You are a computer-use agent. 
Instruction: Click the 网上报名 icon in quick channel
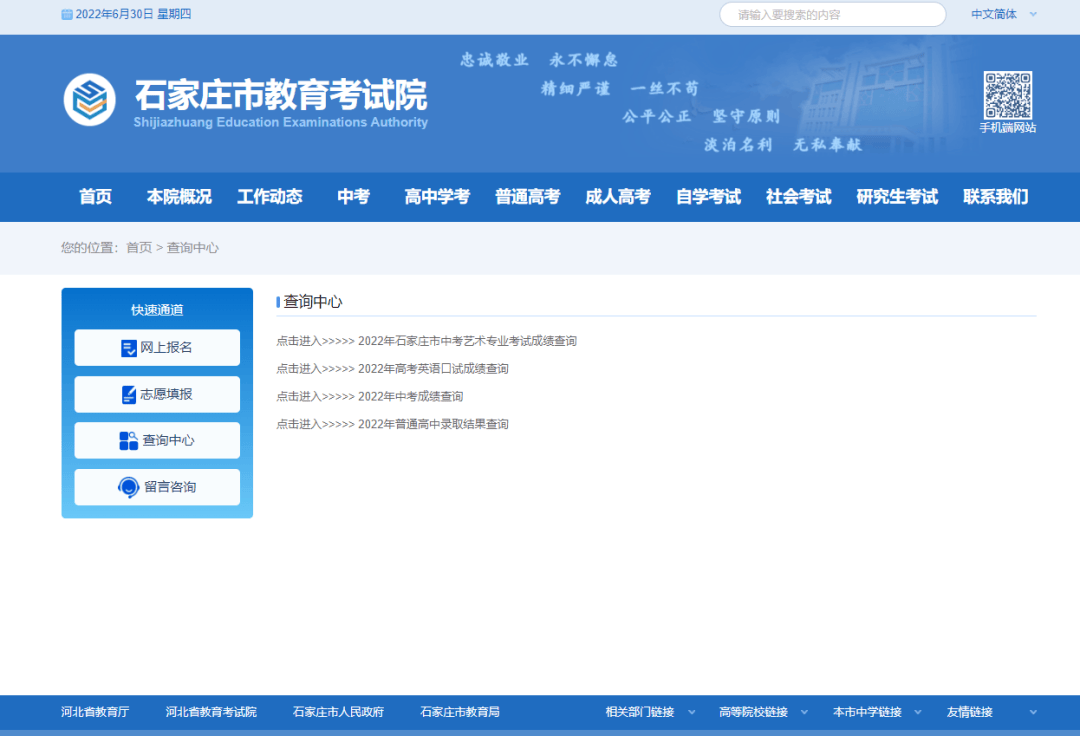tap(128, 348)
